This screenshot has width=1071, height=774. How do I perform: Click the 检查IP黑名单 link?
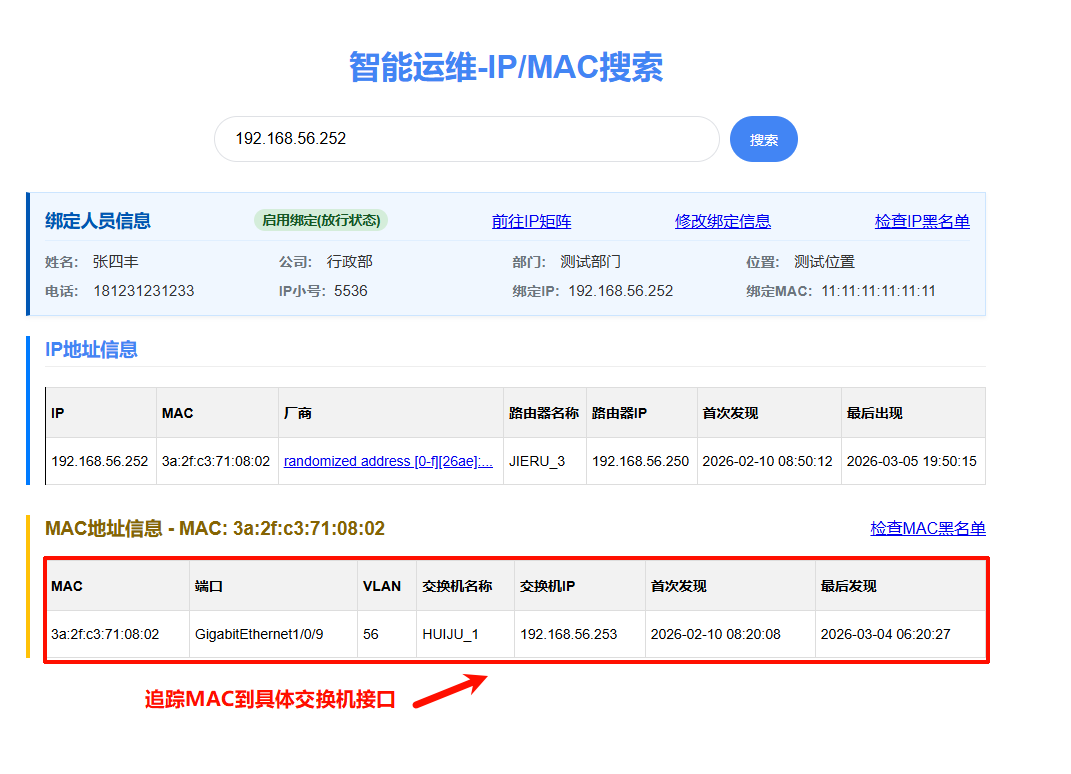click(921, 222)
